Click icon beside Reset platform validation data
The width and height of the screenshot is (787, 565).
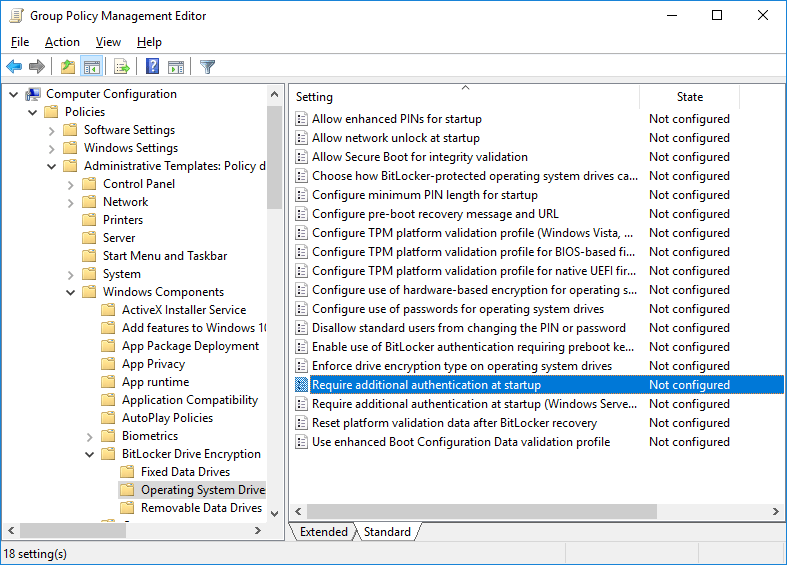pos(301,423)
